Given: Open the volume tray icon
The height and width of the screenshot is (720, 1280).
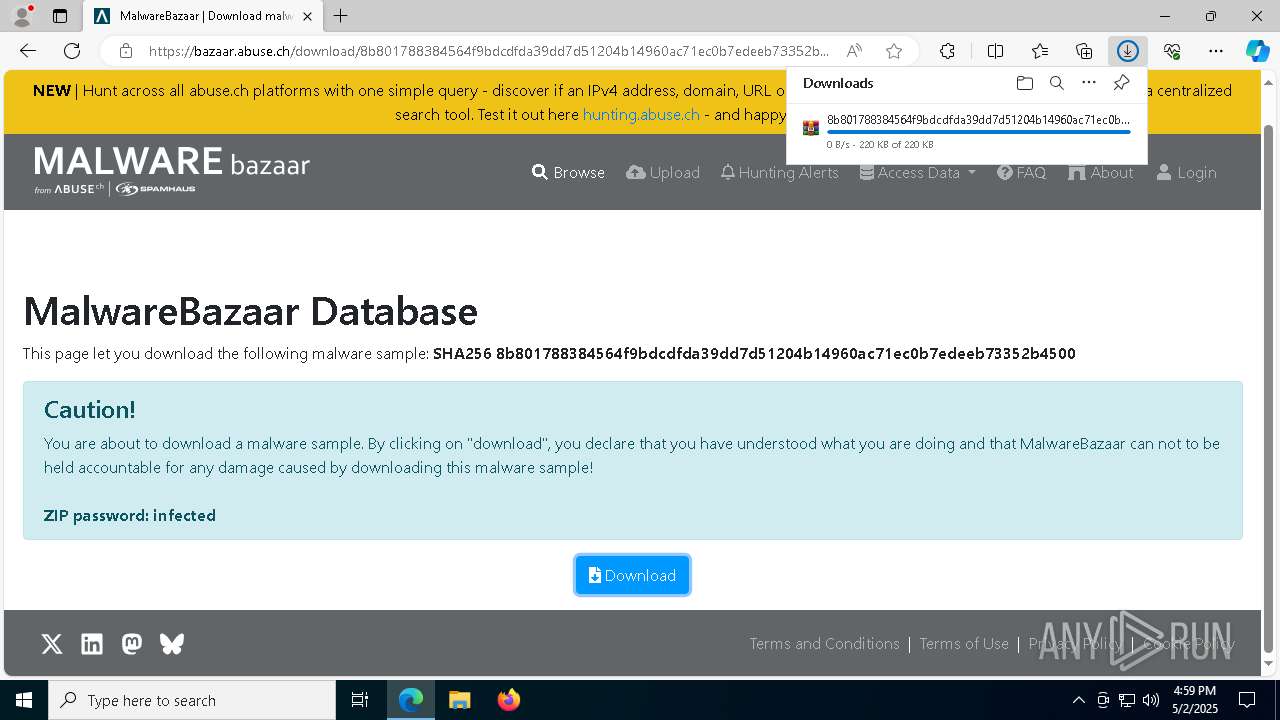Looking at the screenshot, I should 1151,700.
